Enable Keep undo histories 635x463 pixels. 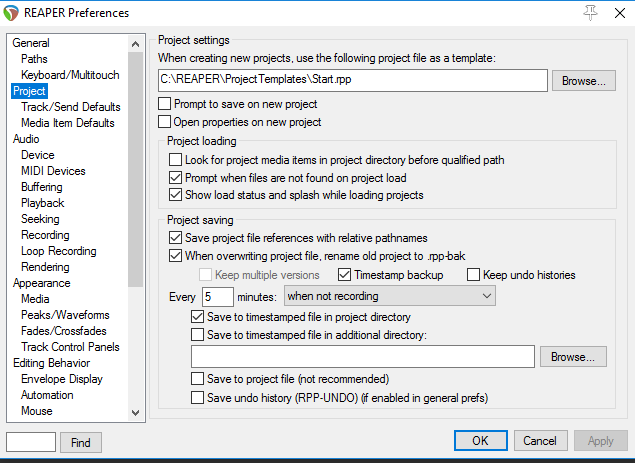(x=473, y=275)
